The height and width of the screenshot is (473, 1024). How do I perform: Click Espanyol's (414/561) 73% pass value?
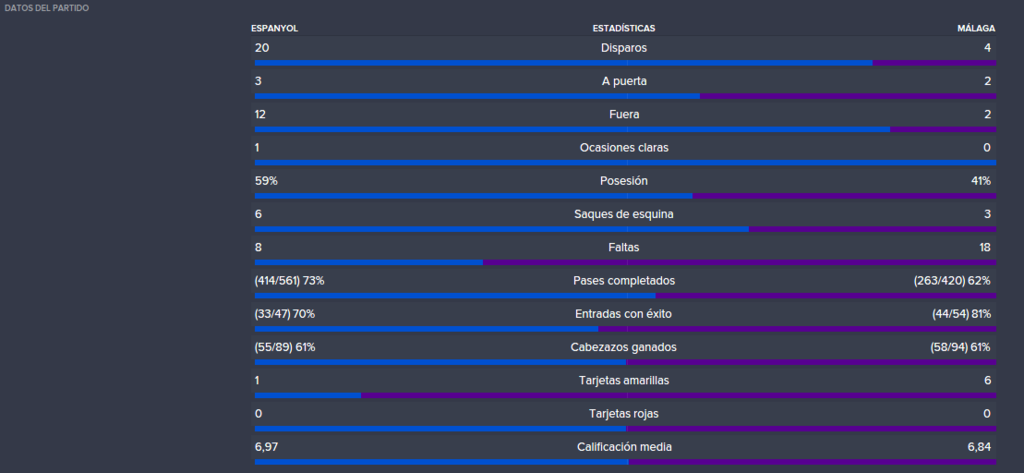pyautogui.click(x=289, y=281)
